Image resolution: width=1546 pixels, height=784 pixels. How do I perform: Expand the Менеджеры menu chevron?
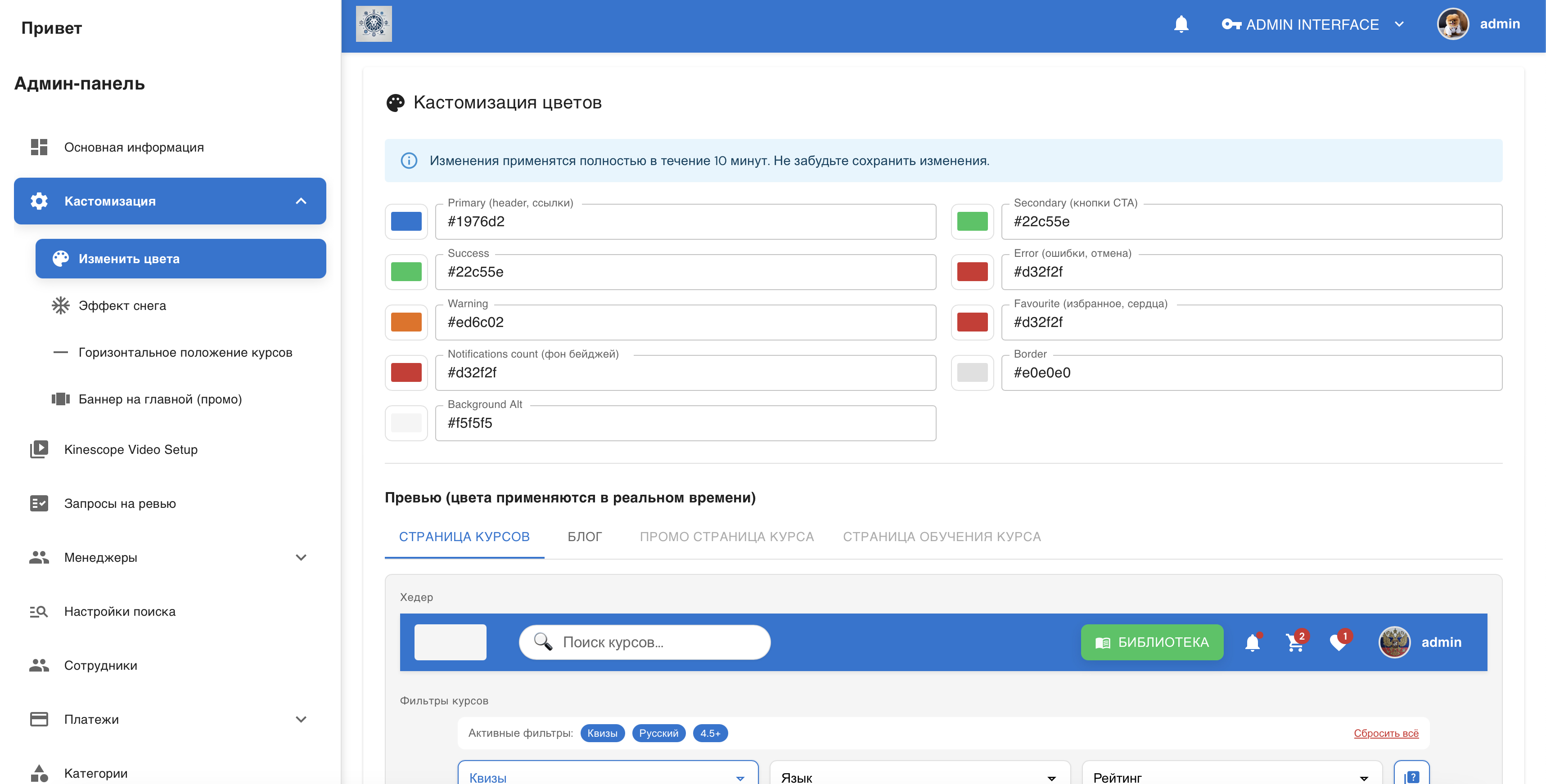point(301,557)
